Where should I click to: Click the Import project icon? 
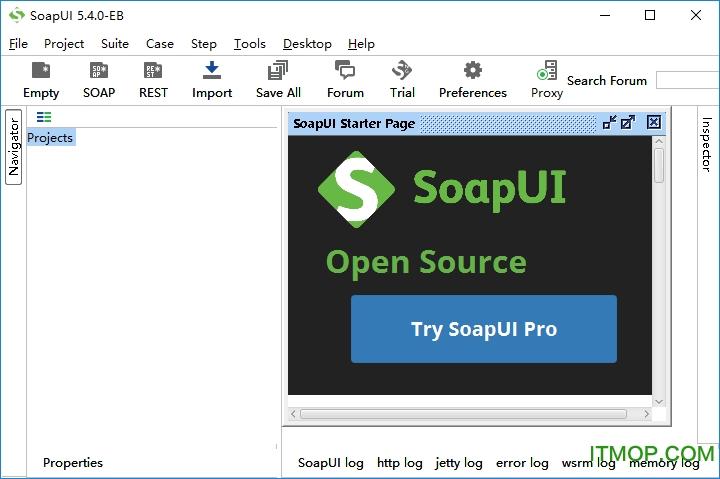click(x=212, y=80)
